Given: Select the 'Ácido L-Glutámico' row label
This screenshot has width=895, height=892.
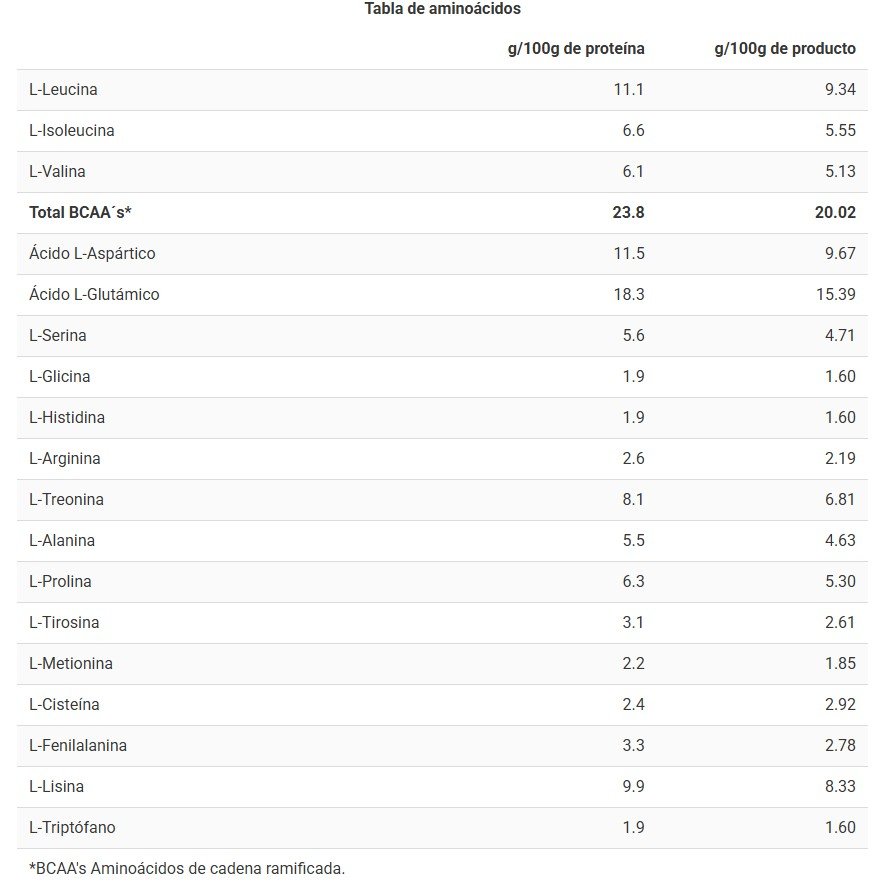Looking at the screenshot, I should pos(94,295).
